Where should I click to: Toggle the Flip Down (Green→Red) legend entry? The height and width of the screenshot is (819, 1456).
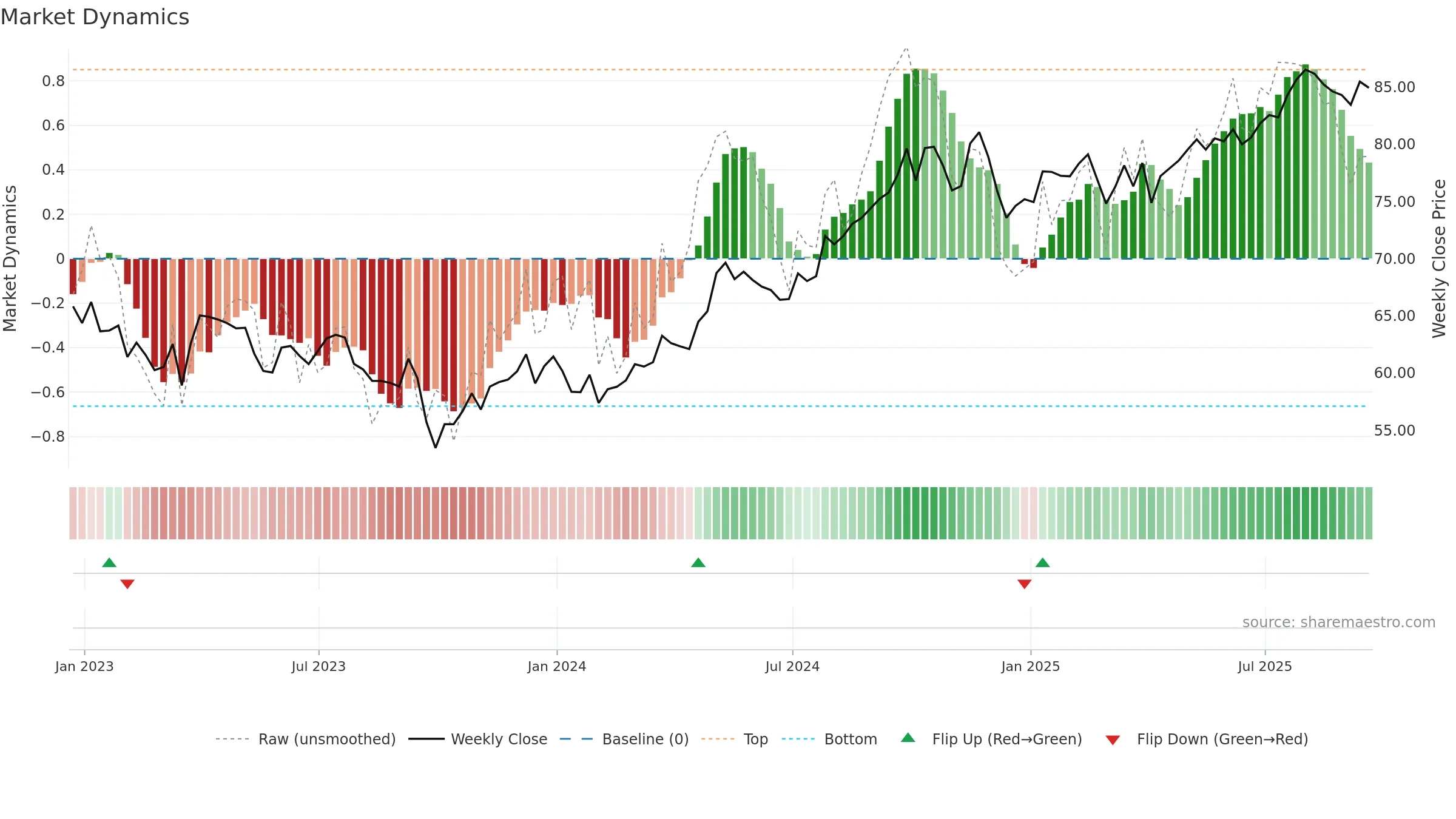[x=1207, y=739]
